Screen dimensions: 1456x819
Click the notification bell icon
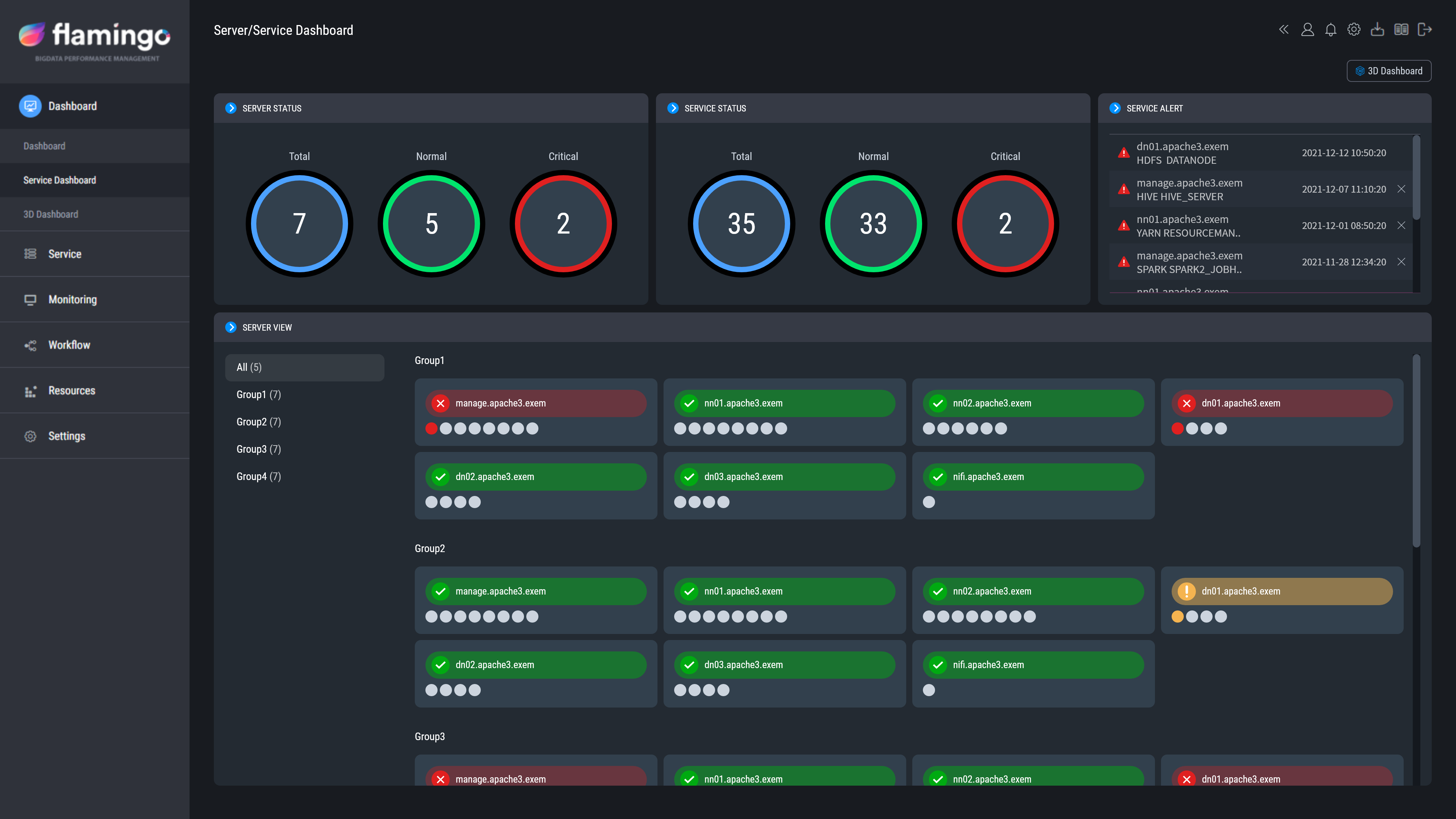1330,30
